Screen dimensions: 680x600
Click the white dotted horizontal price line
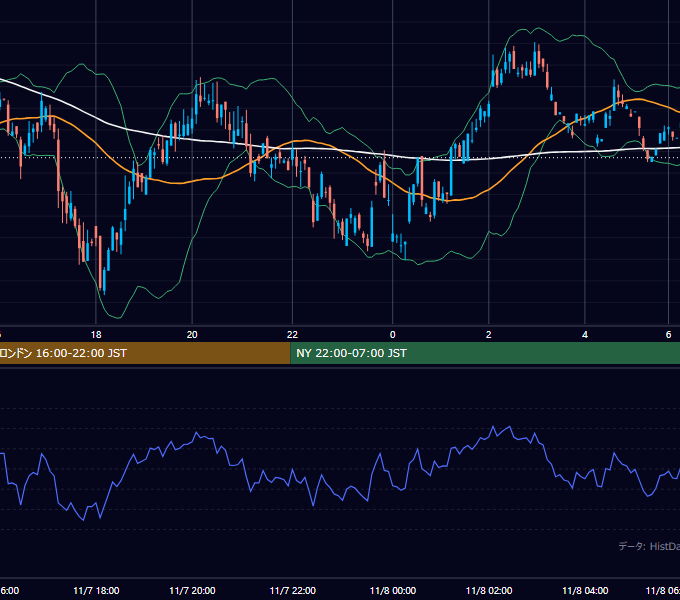pyautogui.click(x=340, y=157)
